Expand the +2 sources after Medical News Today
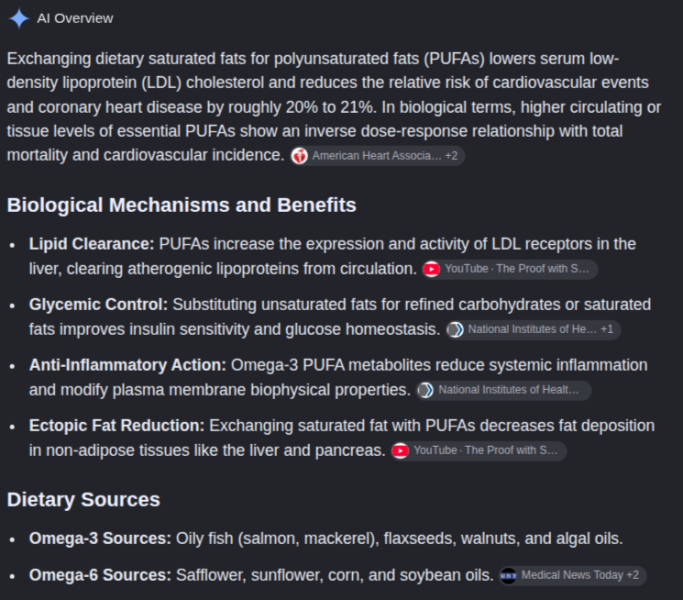The image size is (683, 600). click(632, 576)
